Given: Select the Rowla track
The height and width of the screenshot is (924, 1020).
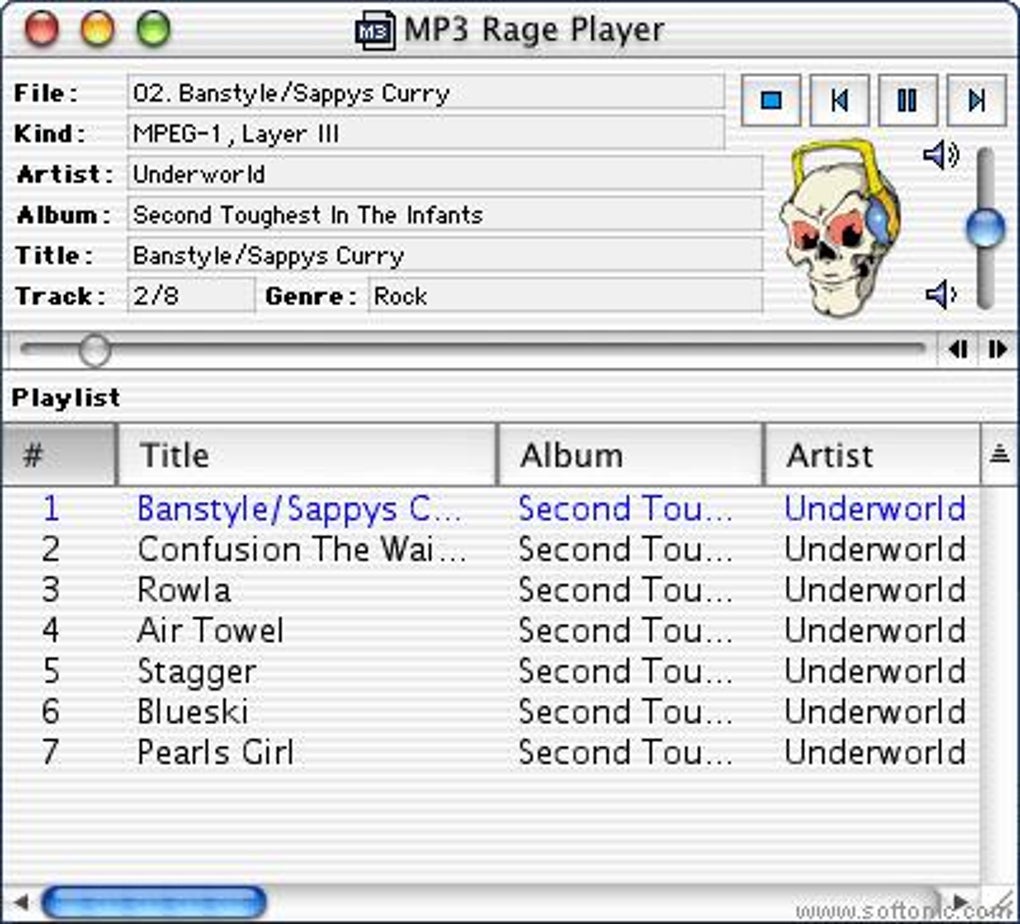Looking at the screenshot, I should (491, 590).
